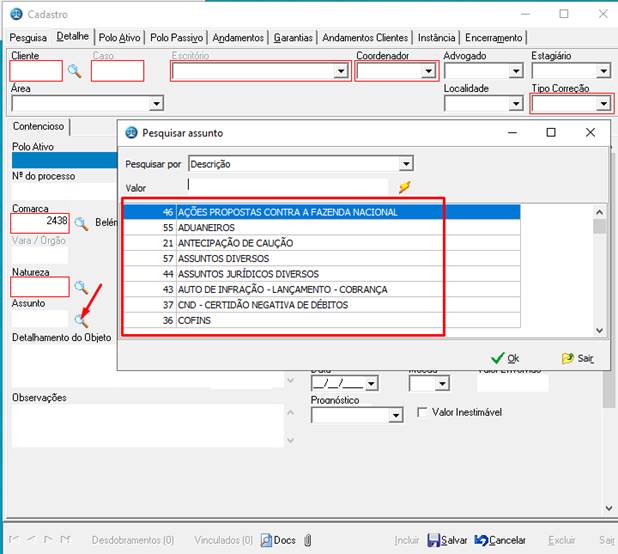
Task: Open the Estagiário dropdown
Action: pyautogui.click(x=603, y=71)
